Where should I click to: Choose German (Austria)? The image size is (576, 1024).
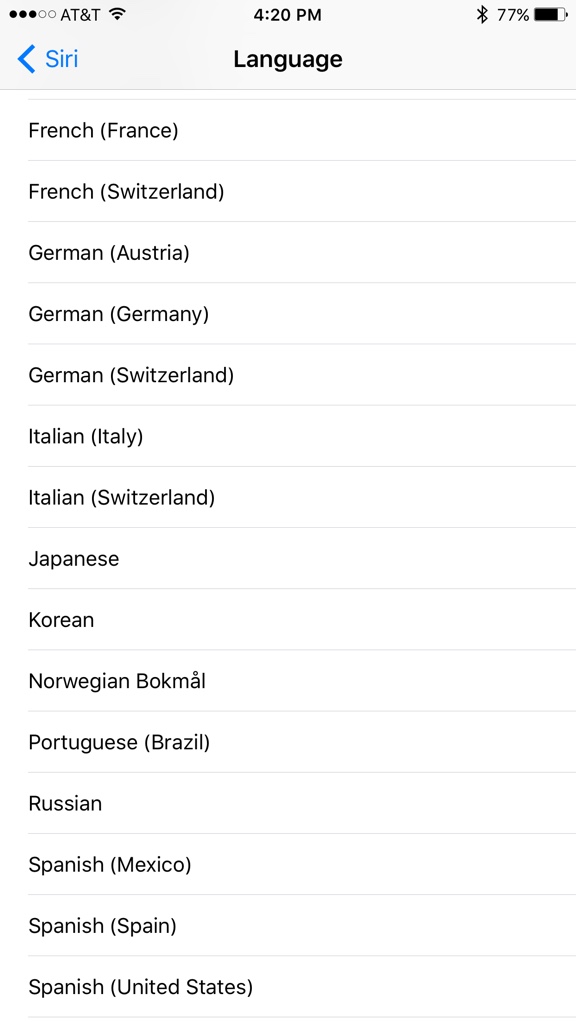[x=288, y=253]
